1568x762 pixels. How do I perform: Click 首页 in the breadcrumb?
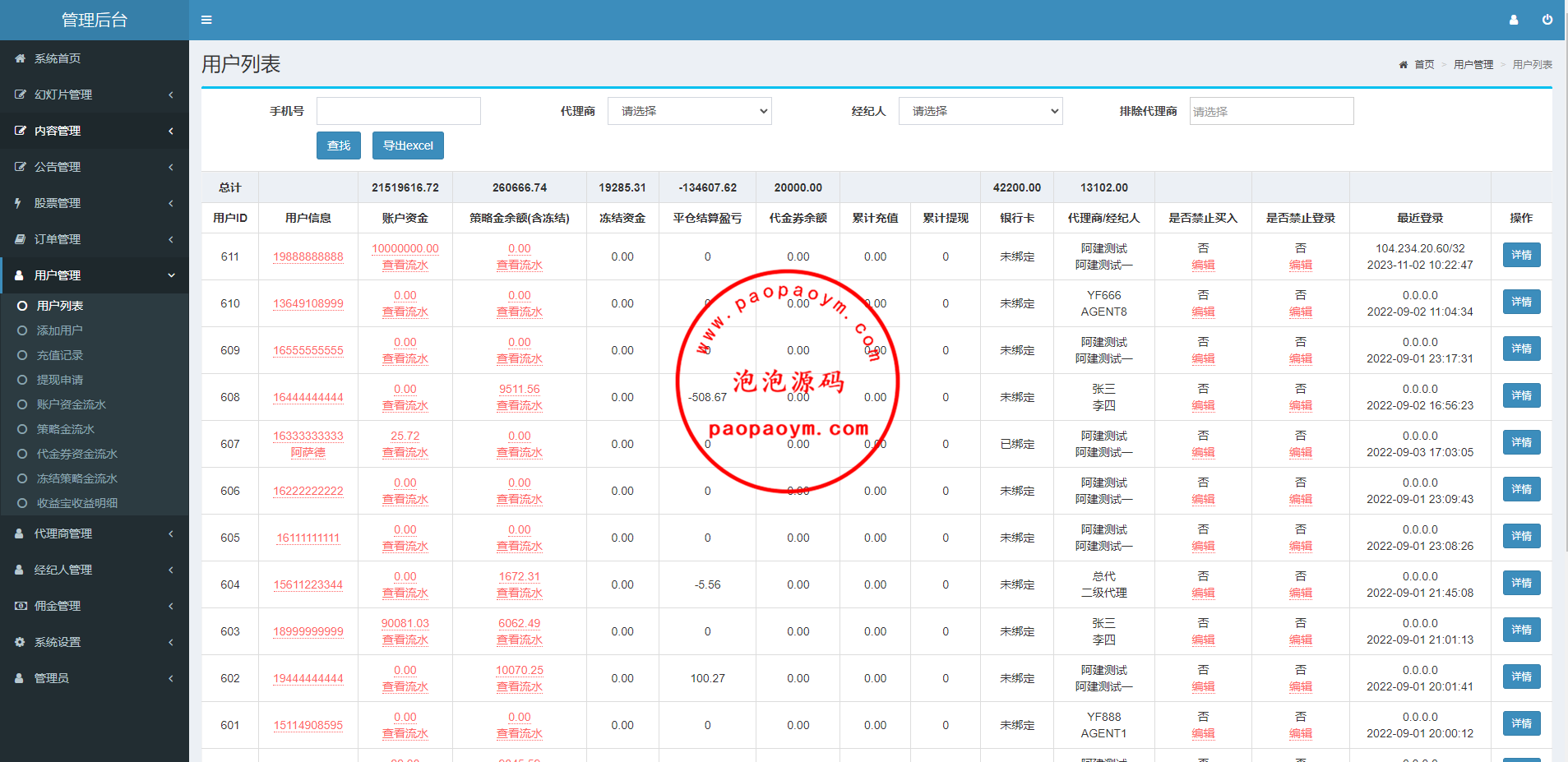[1424, 64]
